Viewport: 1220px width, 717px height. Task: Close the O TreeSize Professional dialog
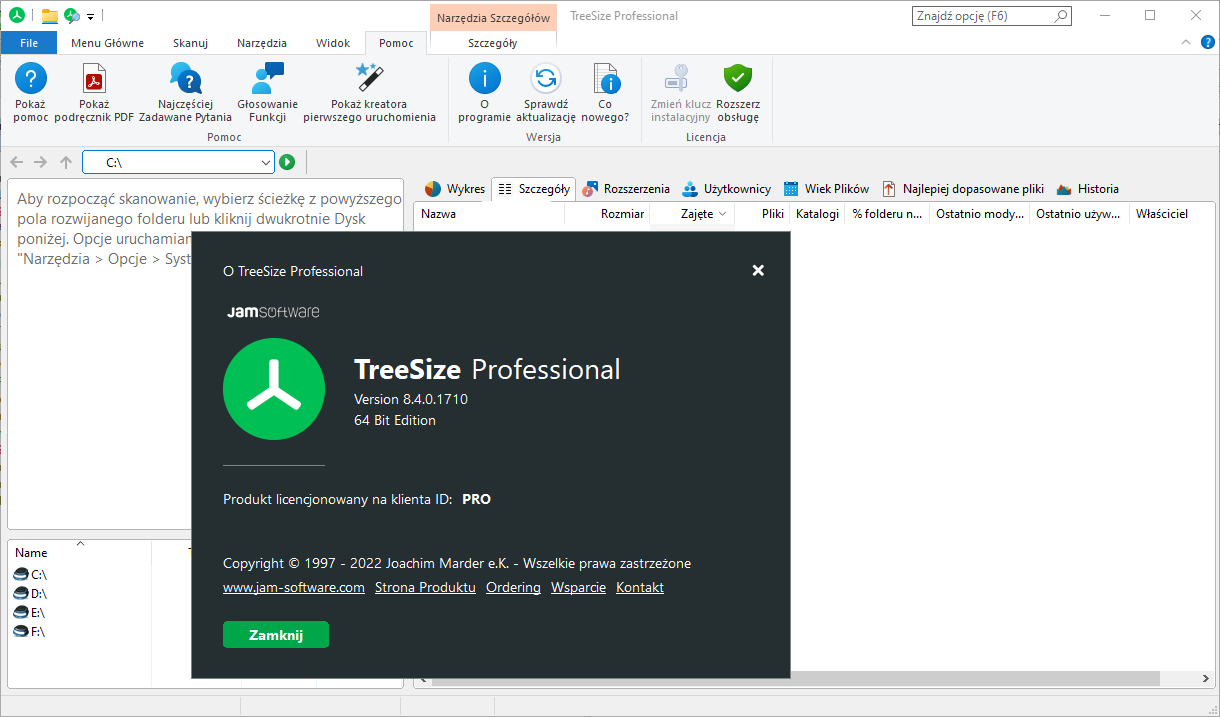point(758,270)
